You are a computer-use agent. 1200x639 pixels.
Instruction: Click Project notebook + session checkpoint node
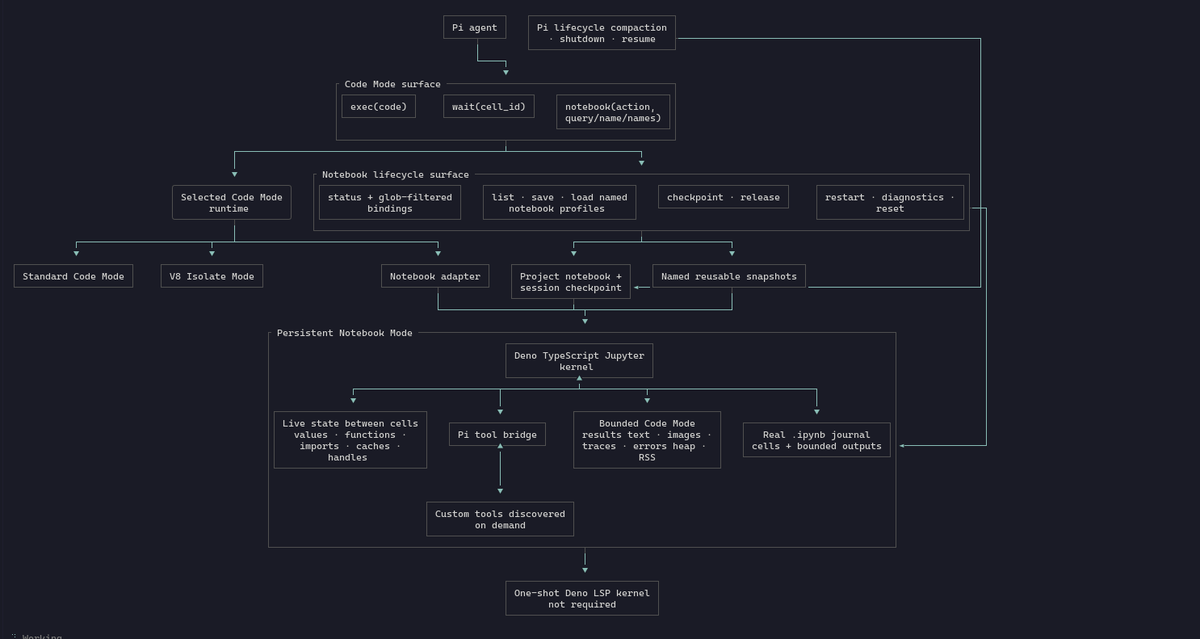571,281
